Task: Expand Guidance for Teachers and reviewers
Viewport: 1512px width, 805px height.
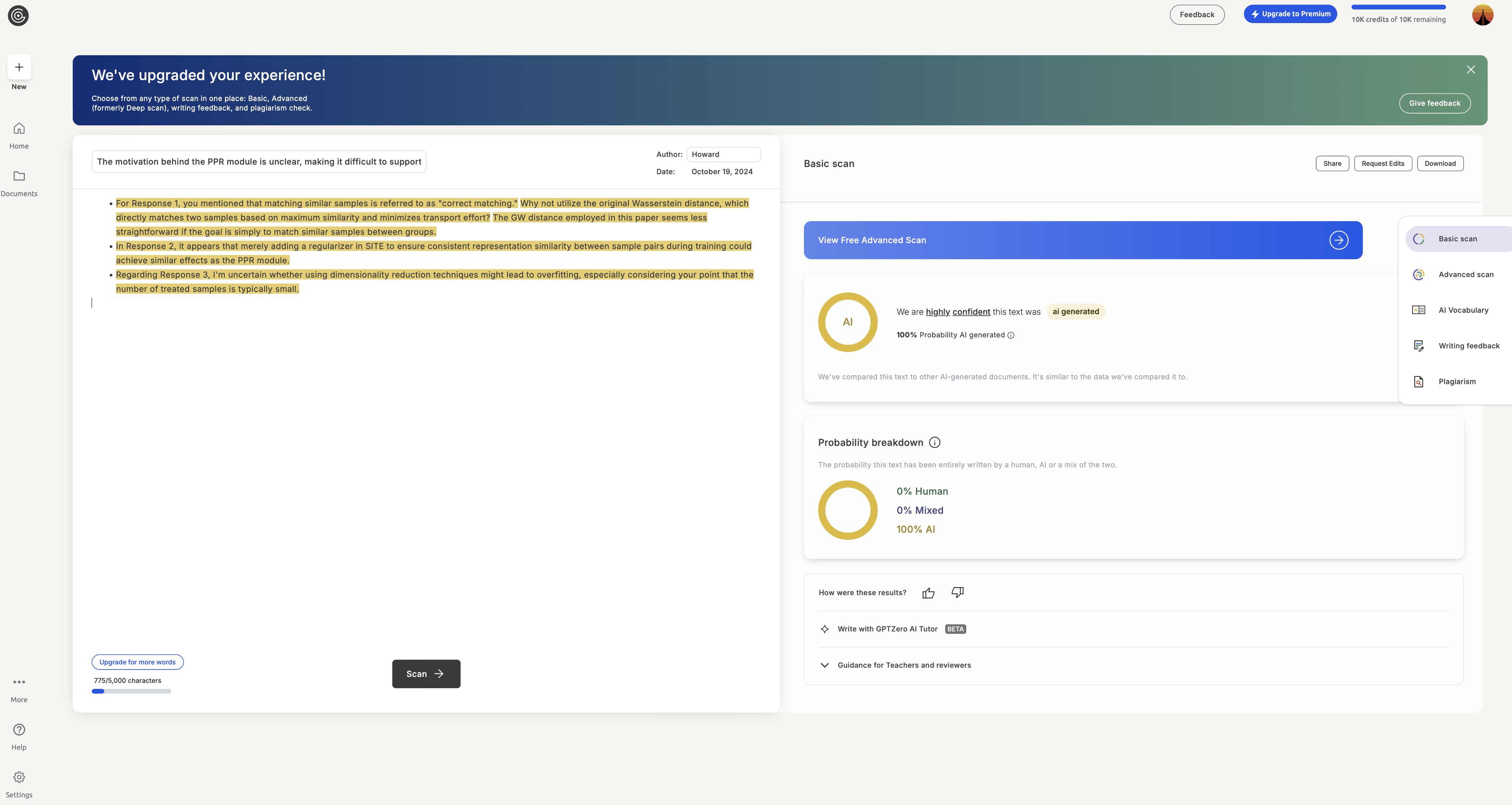Action: click(x=904, y=665)
